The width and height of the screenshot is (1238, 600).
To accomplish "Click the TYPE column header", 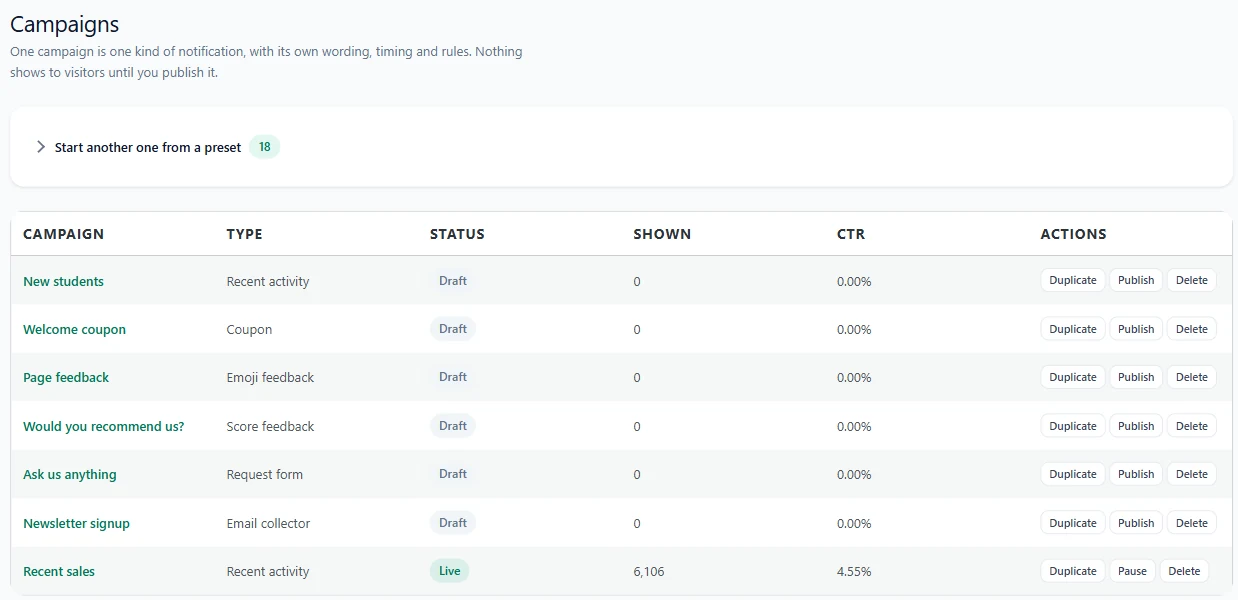I will point(245,234).
